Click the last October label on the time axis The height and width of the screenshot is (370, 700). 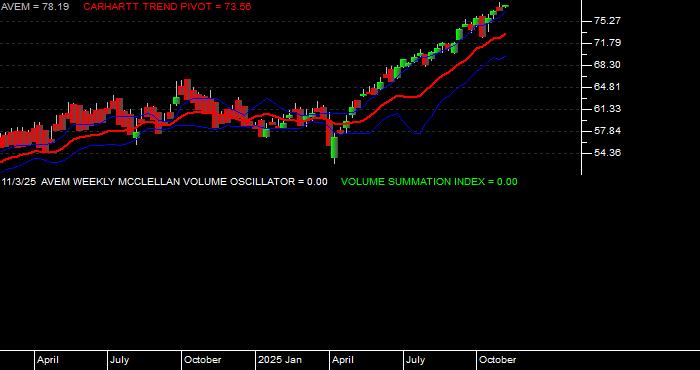click(x=497, y=360)
